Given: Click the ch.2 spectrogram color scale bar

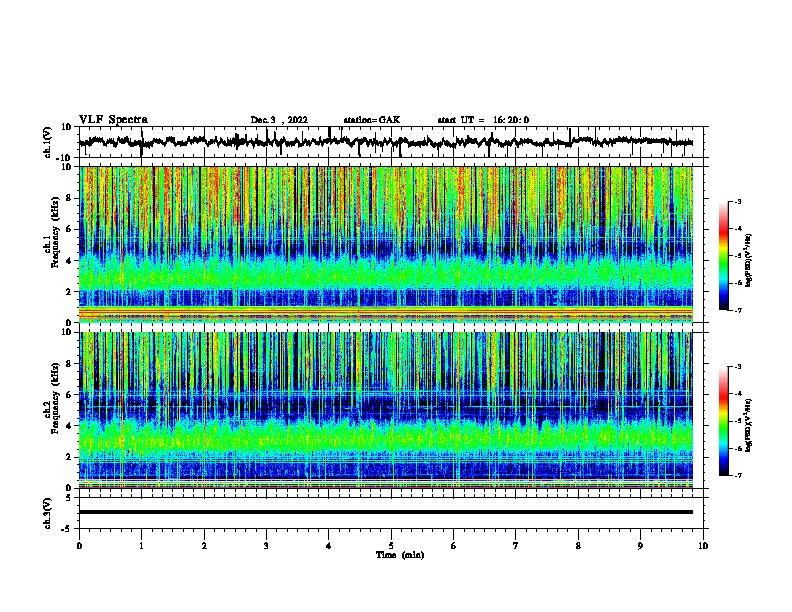Looking at the screenshot, I should tap(724, 421).
